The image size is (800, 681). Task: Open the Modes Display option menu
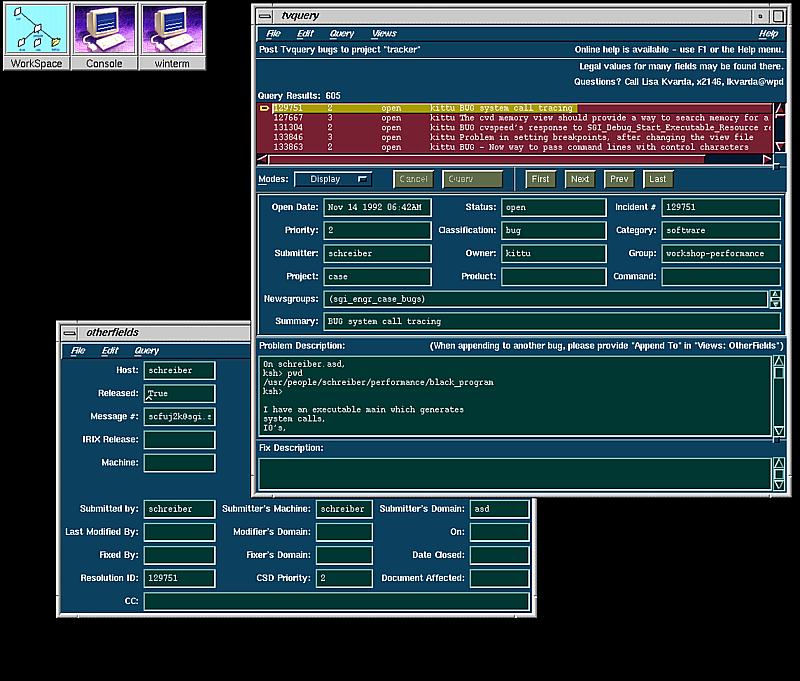333,179
